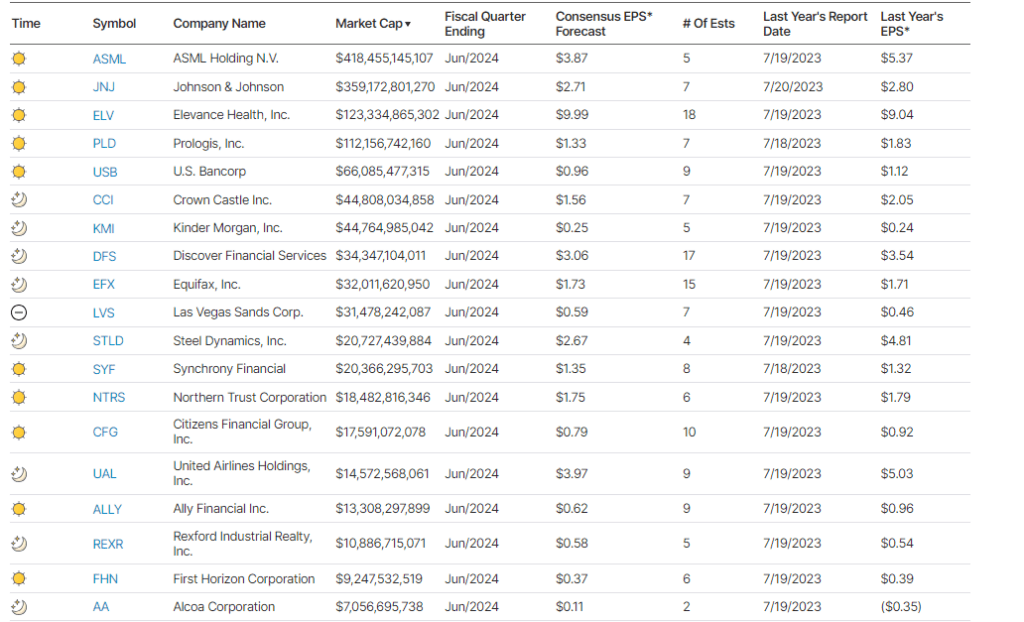
Task: Click the Symbol column header
Action: [x=114, y=23]
